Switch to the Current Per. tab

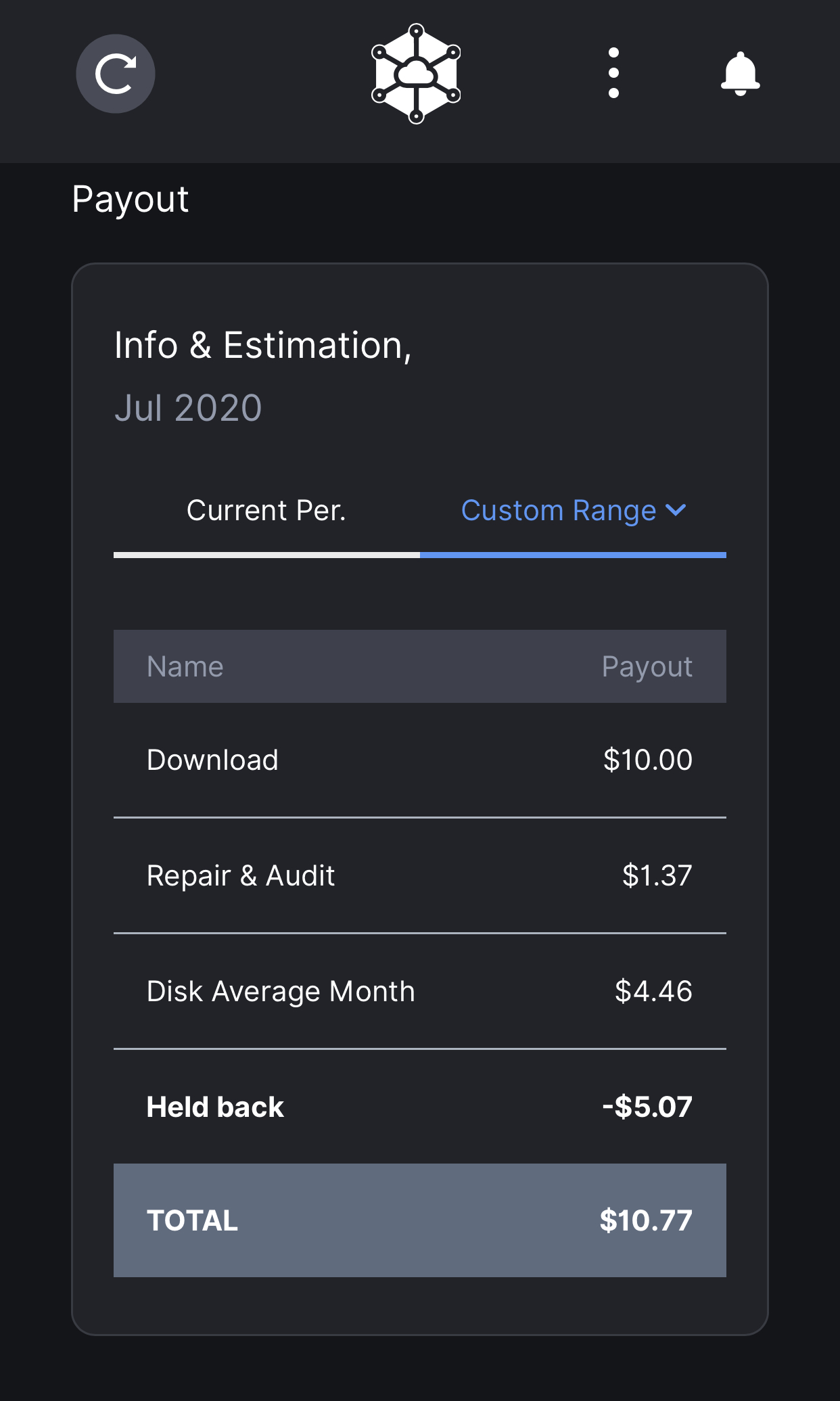point(266,511)
